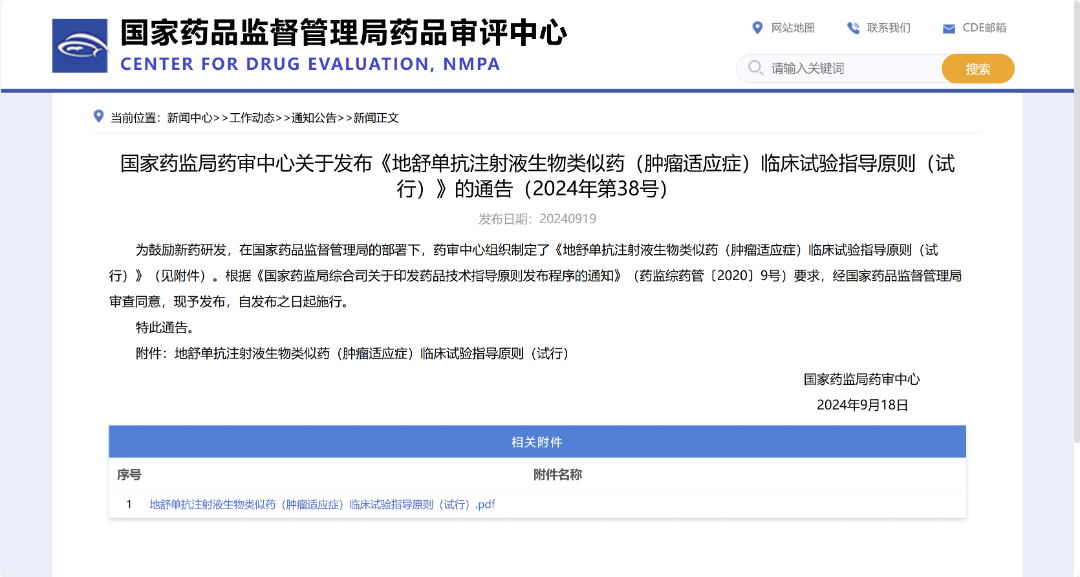Open the 联系我们 link

(x=888, y=28)
